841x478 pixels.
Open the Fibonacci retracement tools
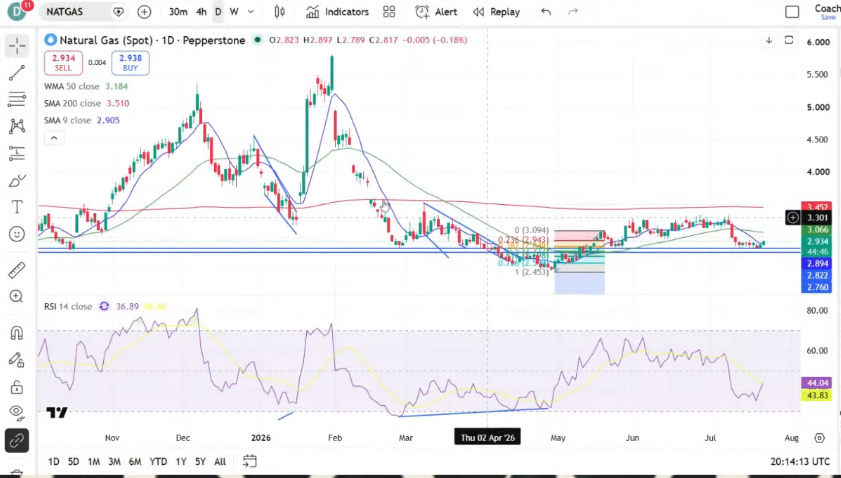click(17, 99)
